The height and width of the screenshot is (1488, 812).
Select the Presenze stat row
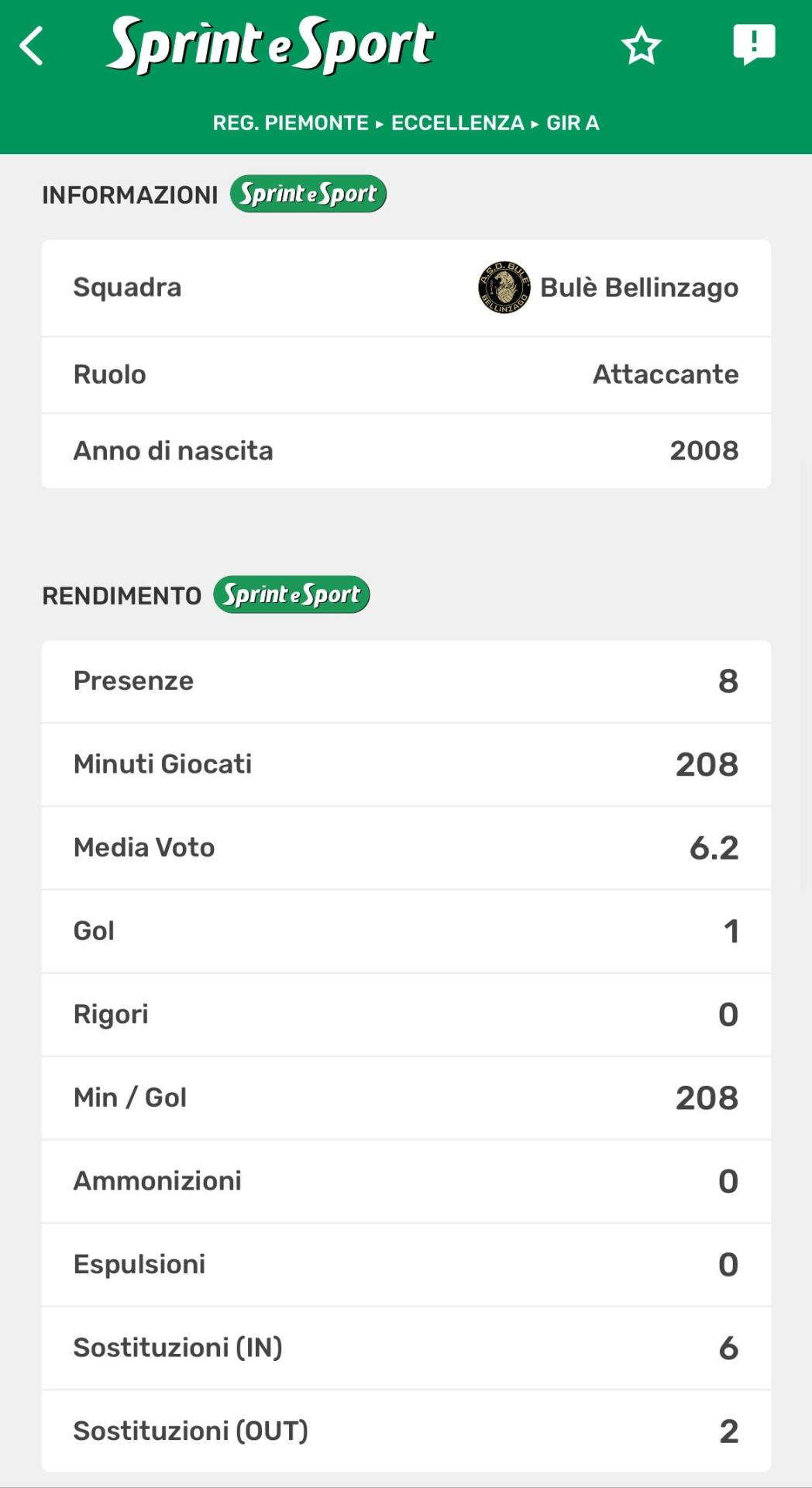406,681
